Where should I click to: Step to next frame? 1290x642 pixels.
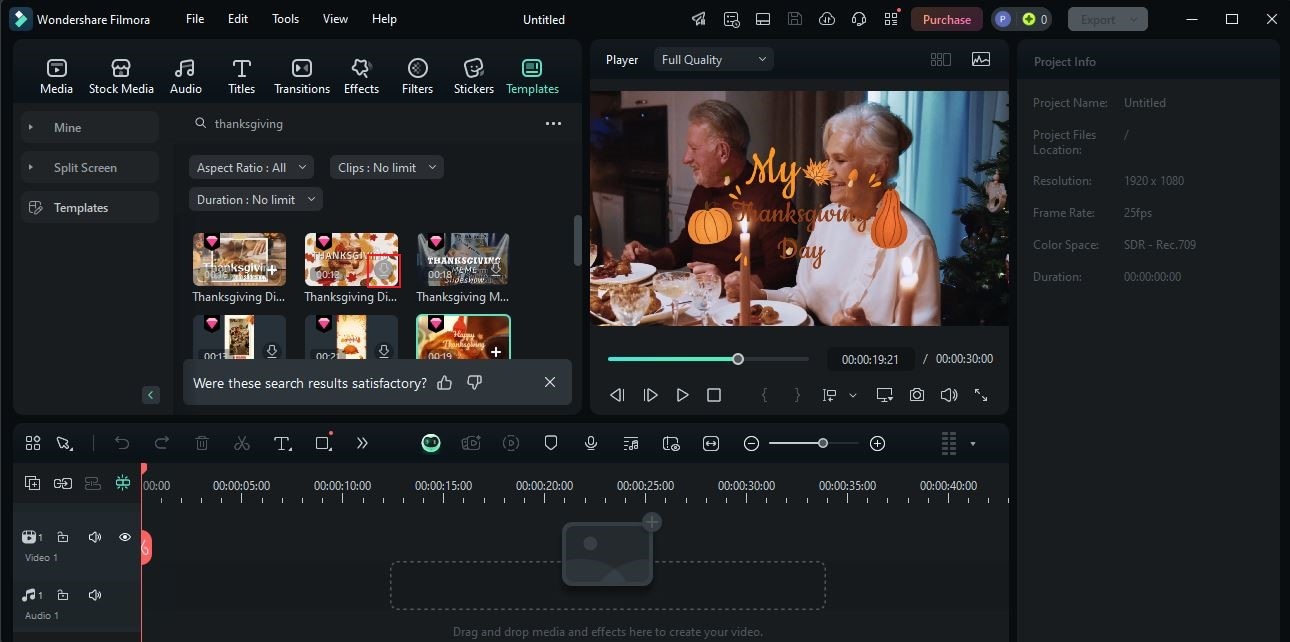click(651, 395)
